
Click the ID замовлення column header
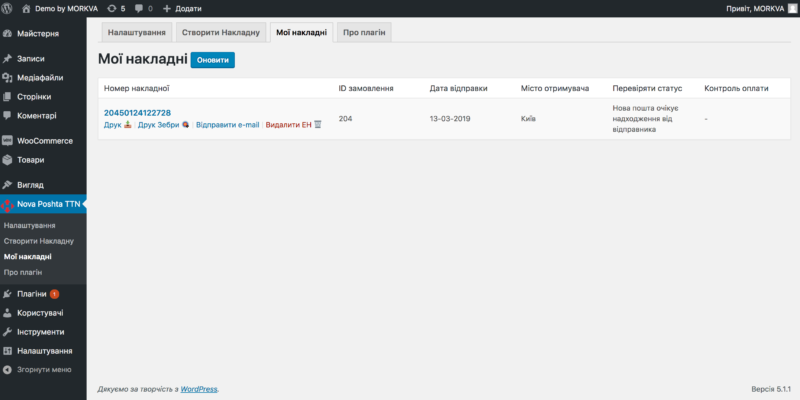pos(366,88)
